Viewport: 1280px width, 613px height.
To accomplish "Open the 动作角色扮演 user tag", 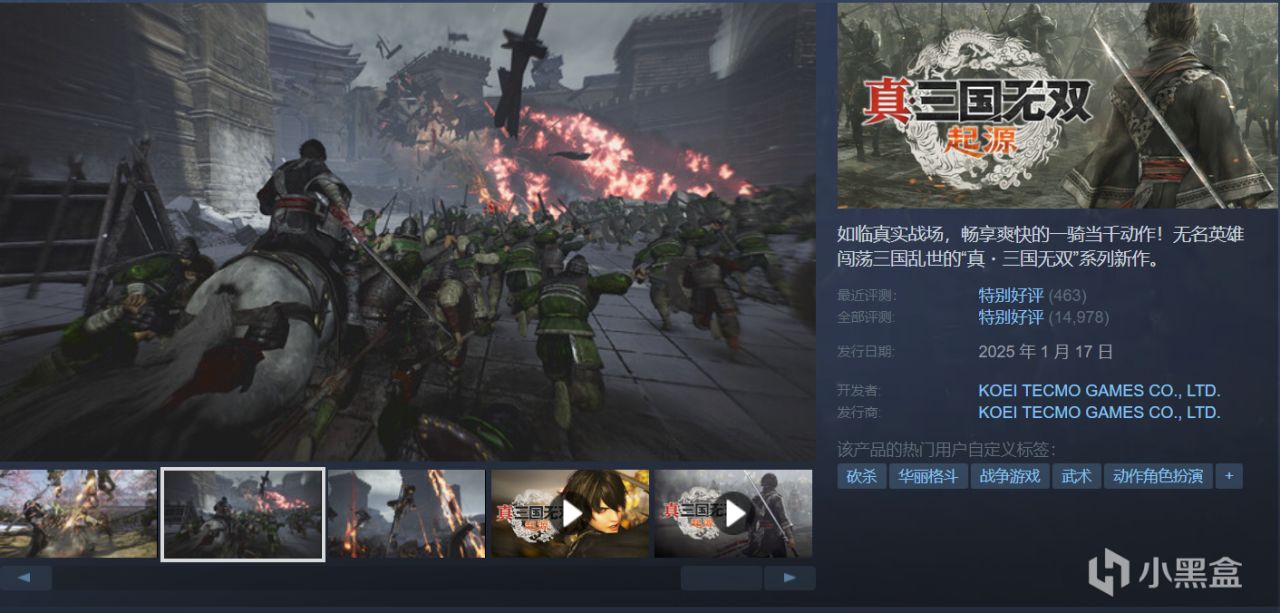I will [x=1158, y=476].
